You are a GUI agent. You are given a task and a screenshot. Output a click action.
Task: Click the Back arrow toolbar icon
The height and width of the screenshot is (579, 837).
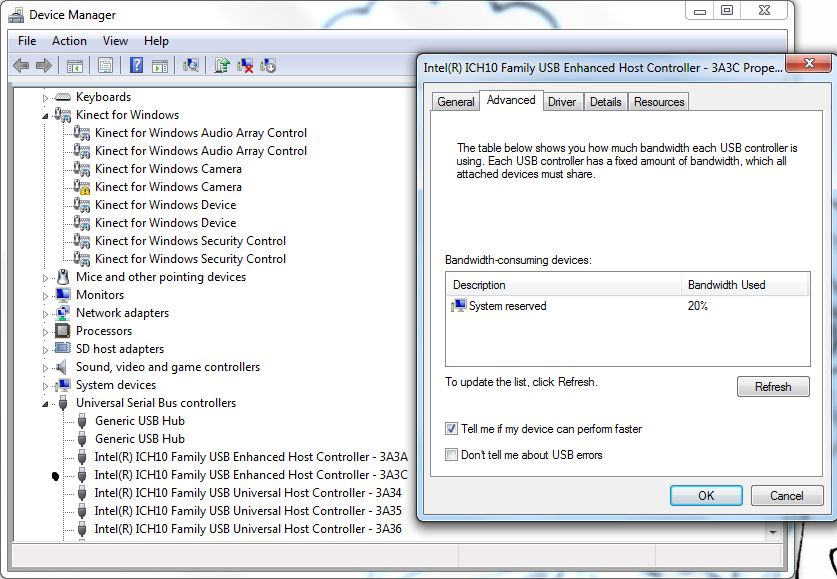[x=21, y=66]
